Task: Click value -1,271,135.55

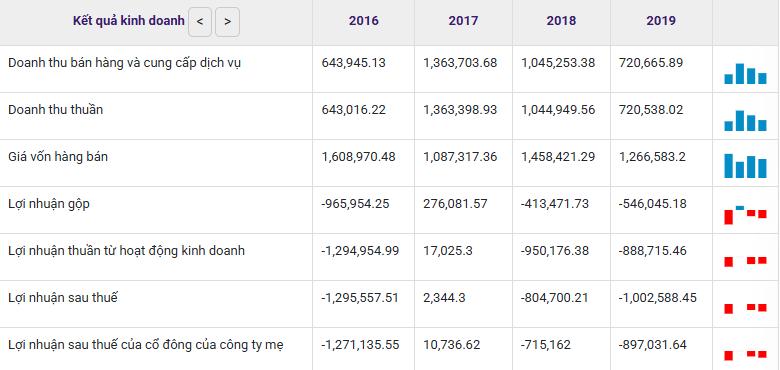Action: click(360, 345)
